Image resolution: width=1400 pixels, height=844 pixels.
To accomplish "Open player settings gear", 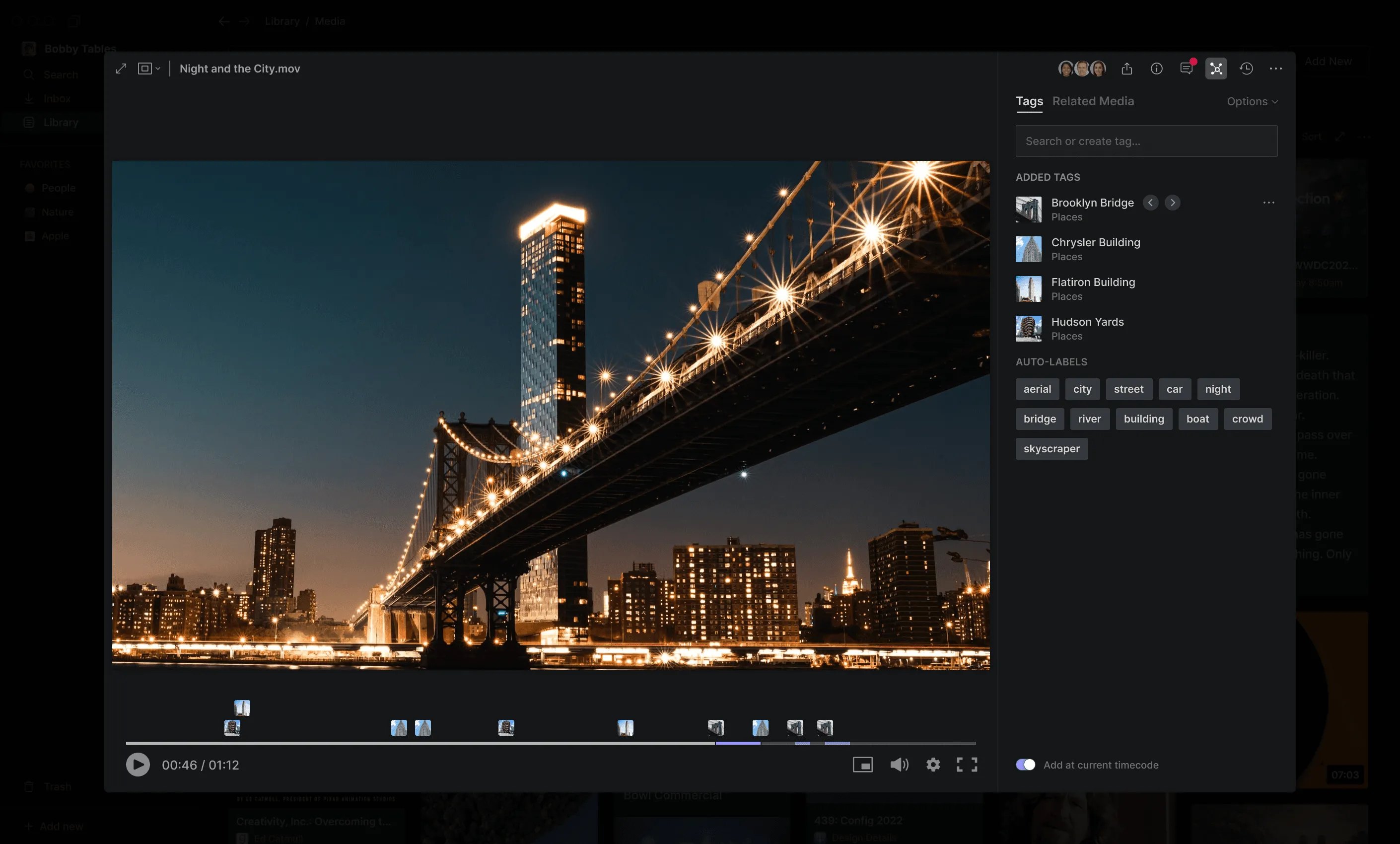I will click(x=933, y=765).
